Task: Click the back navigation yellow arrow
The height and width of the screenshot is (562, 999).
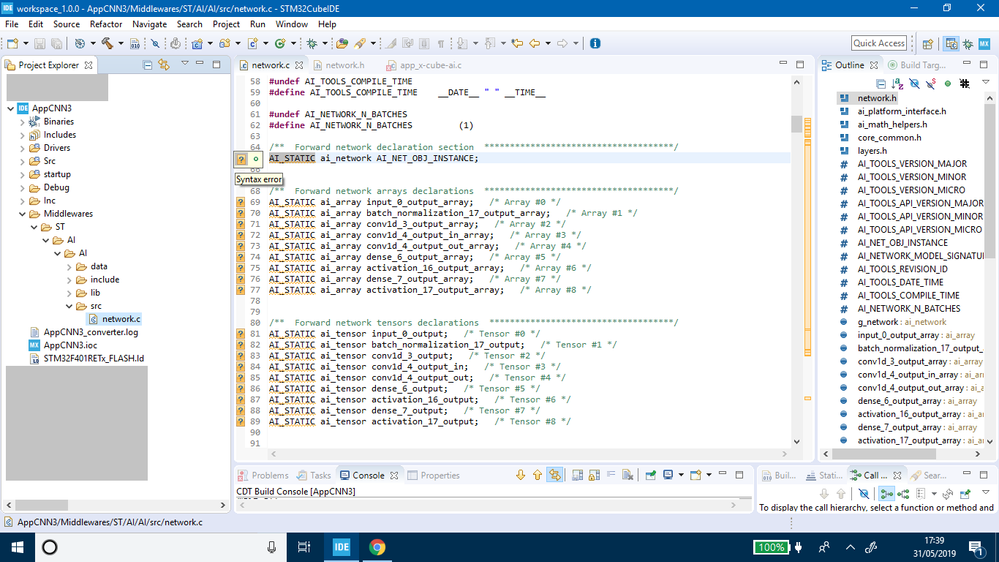Action: (x=534, y=43)
